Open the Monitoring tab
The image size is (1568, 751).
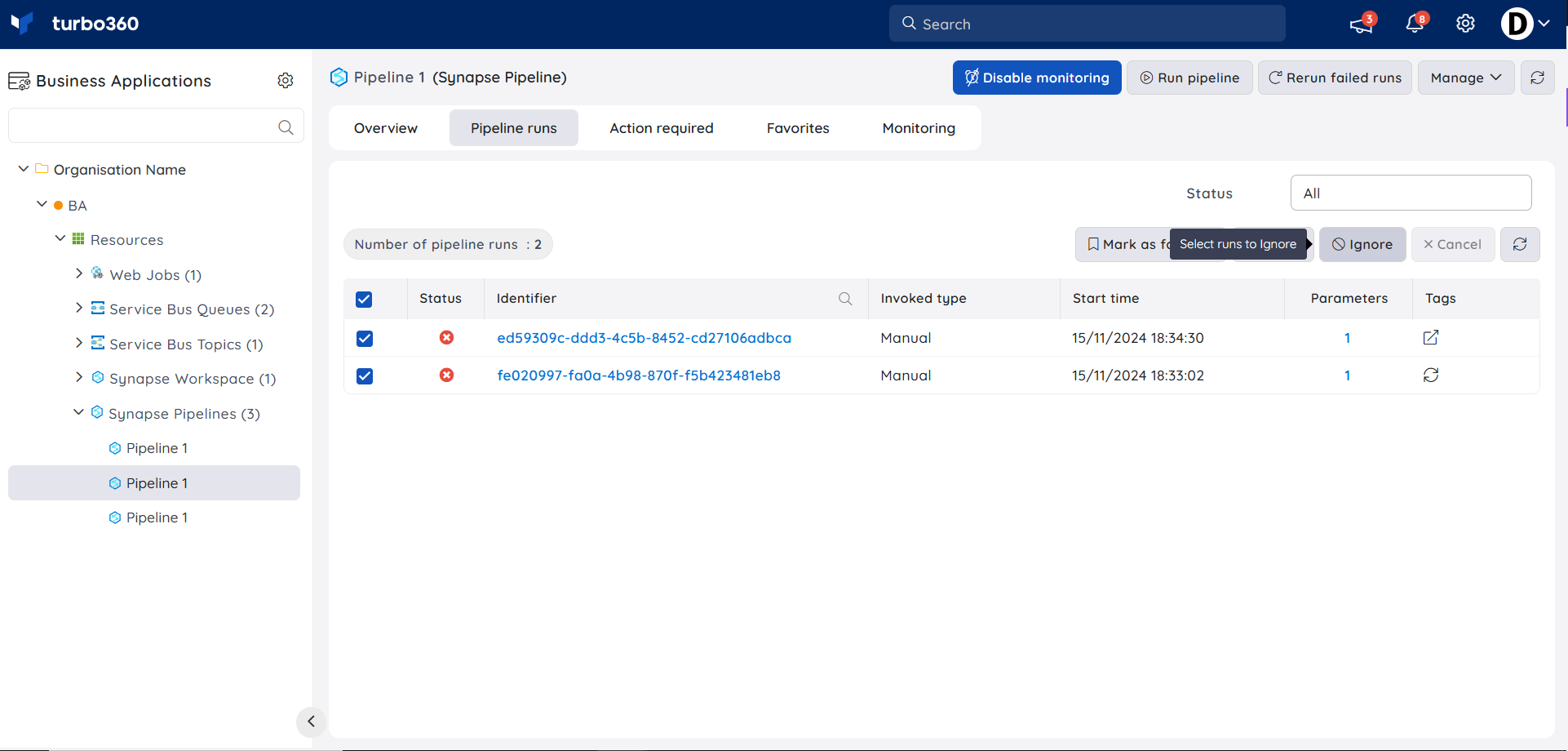pyautogui.click(x=919, y=127)
